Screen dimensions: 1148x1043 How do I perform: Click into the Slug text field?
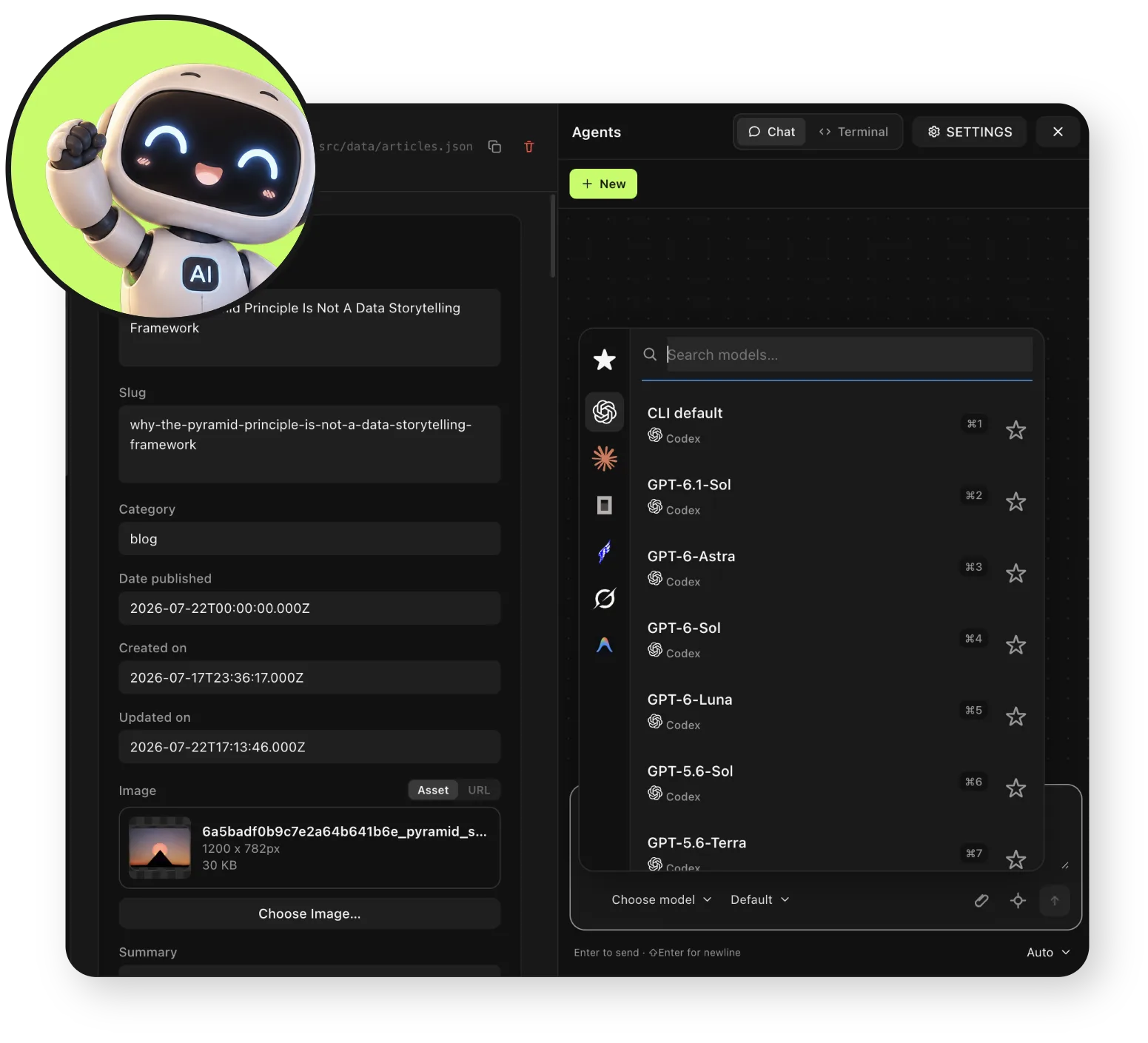click(309, 444)
